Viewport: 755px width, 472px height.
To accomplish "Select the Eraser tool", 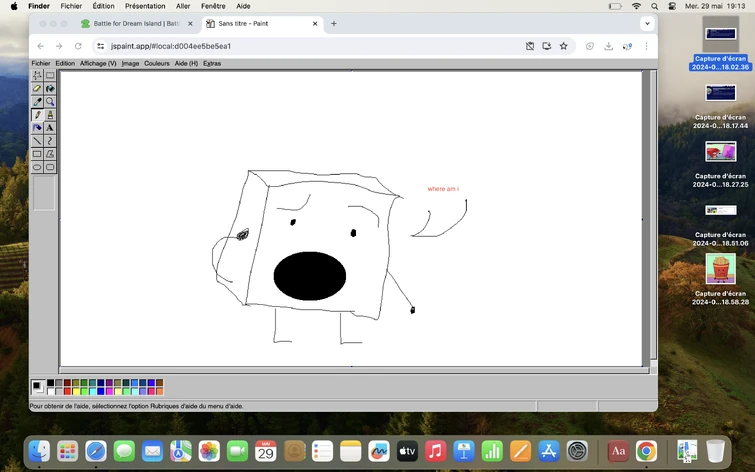I will [37, 89].
